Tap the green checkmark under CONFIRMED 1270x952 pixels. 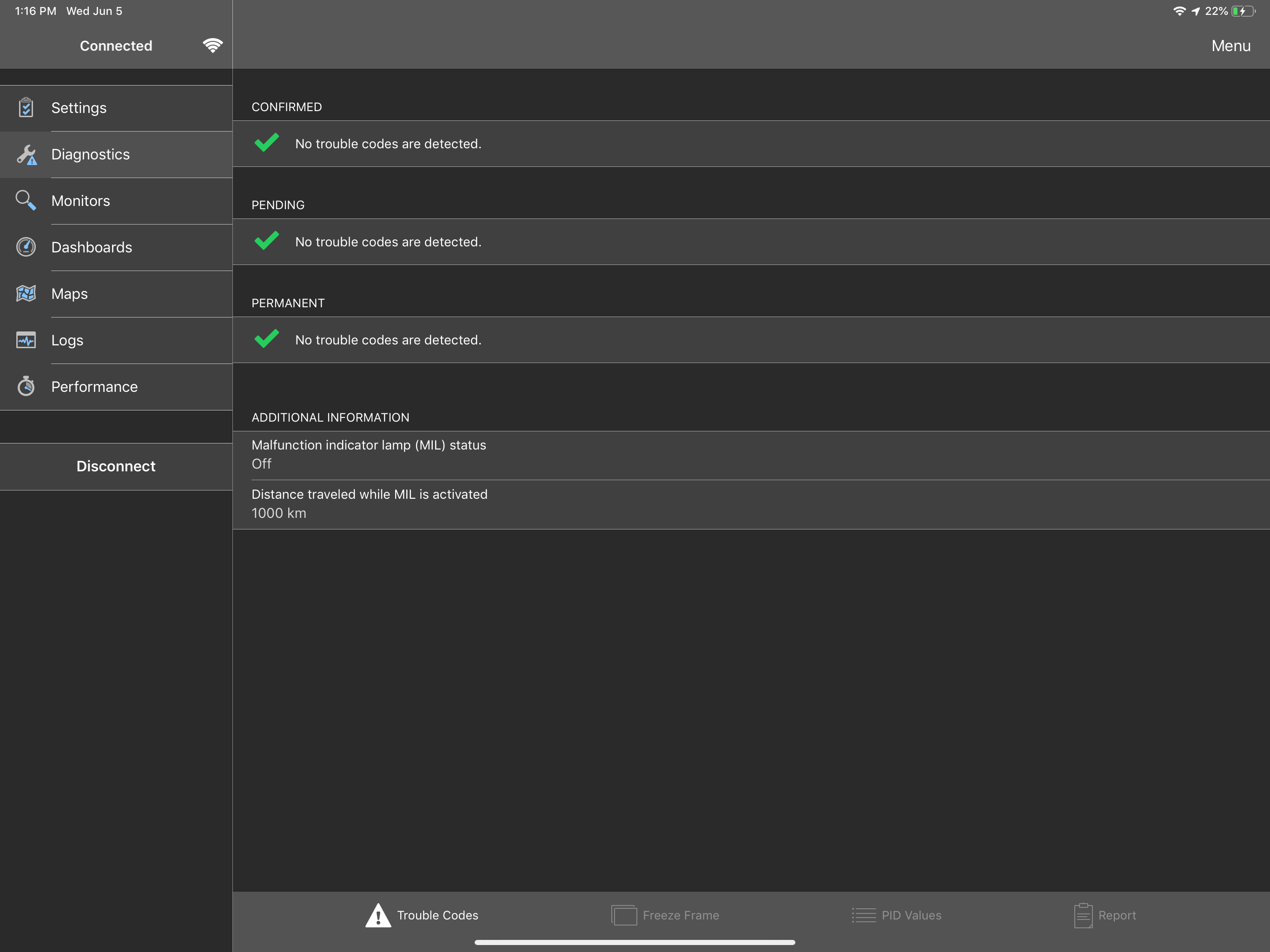pos(266,142)
